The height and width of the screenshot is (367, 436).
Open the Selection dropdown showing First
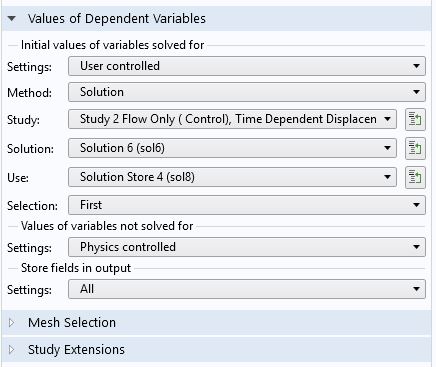point(247,205)
